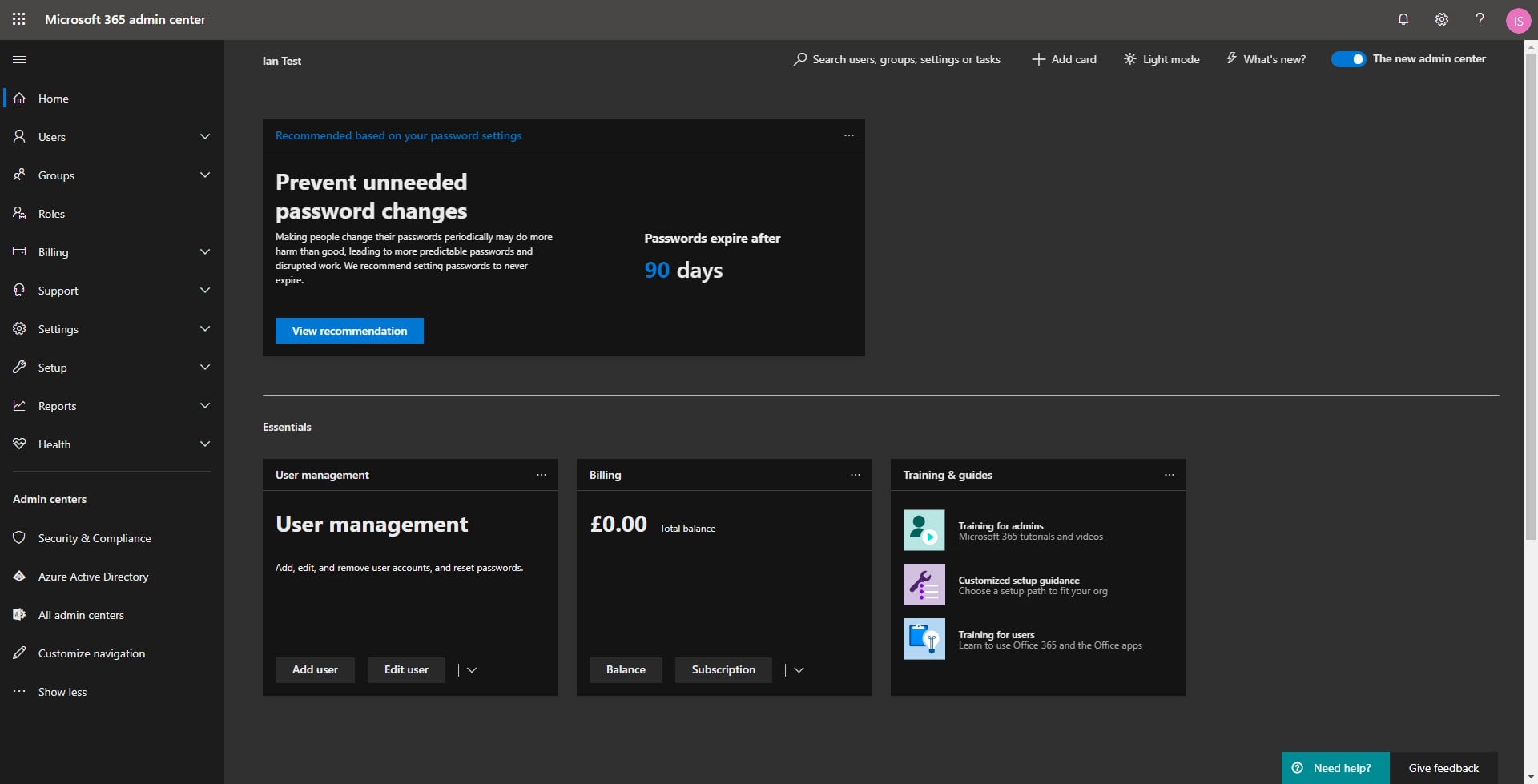This screenshot has height=784, width=1538.
Task: Toggle off The new admin center switch
Action: pos(1348,58)
